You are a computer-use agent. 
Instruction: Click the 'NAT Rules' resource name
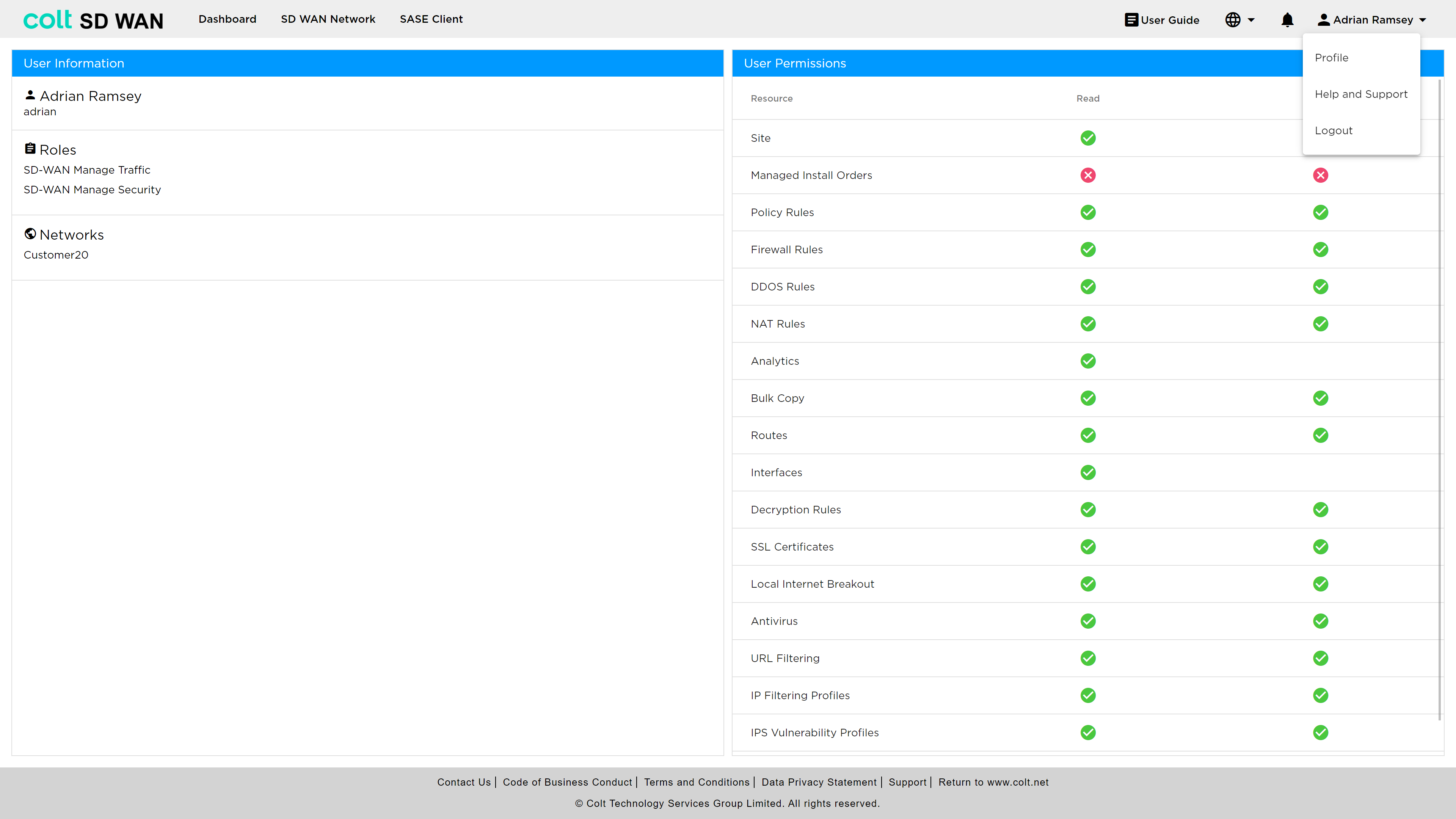pos(778,324)
